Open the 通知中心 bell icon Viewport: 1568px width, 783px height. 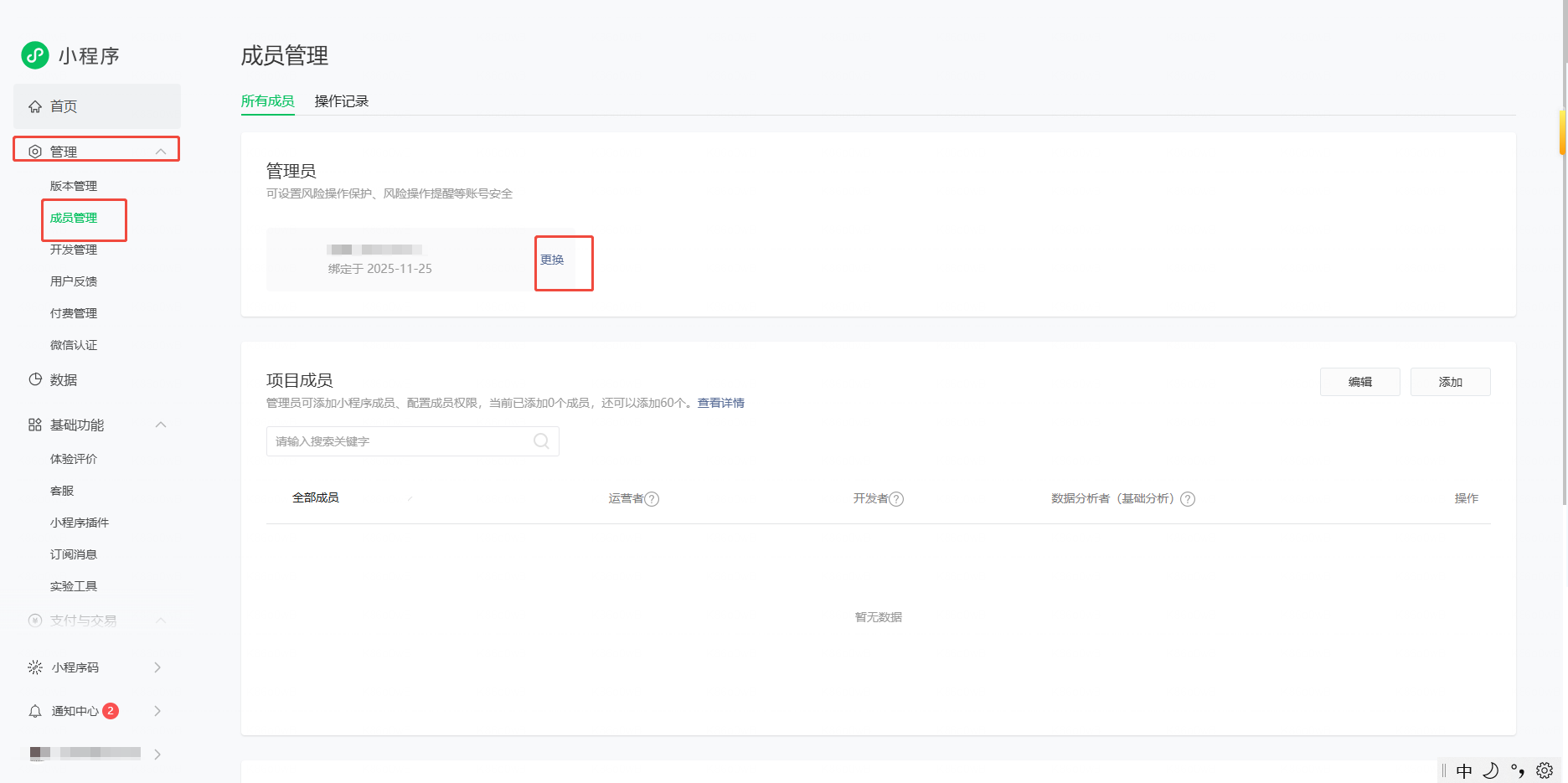(34, 710)
